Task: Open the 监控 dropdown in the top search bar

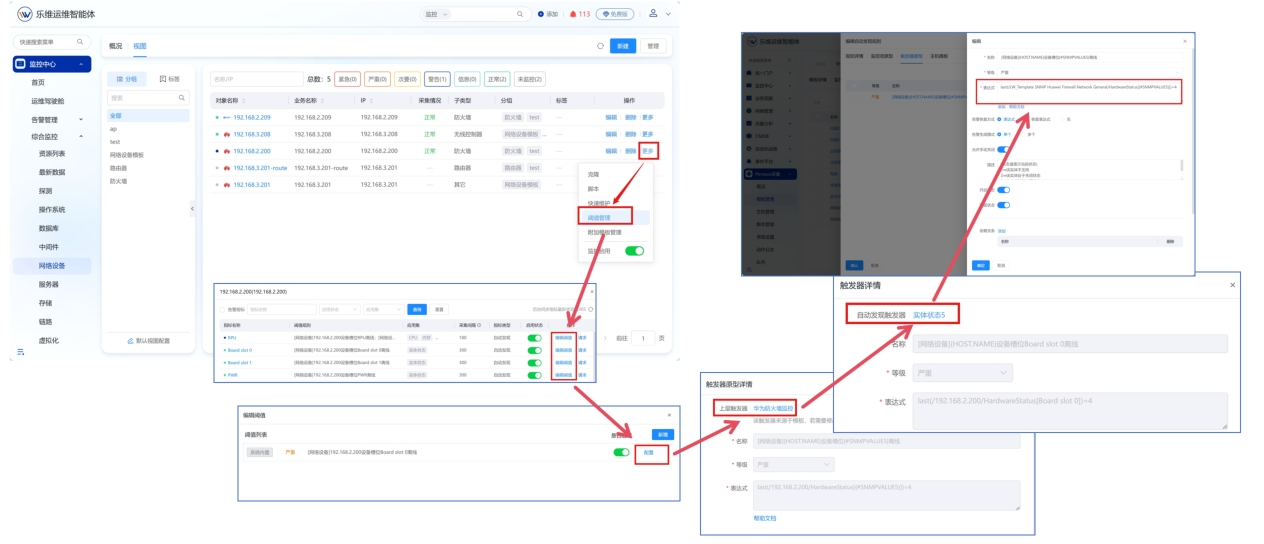Action: pos(436,14)
